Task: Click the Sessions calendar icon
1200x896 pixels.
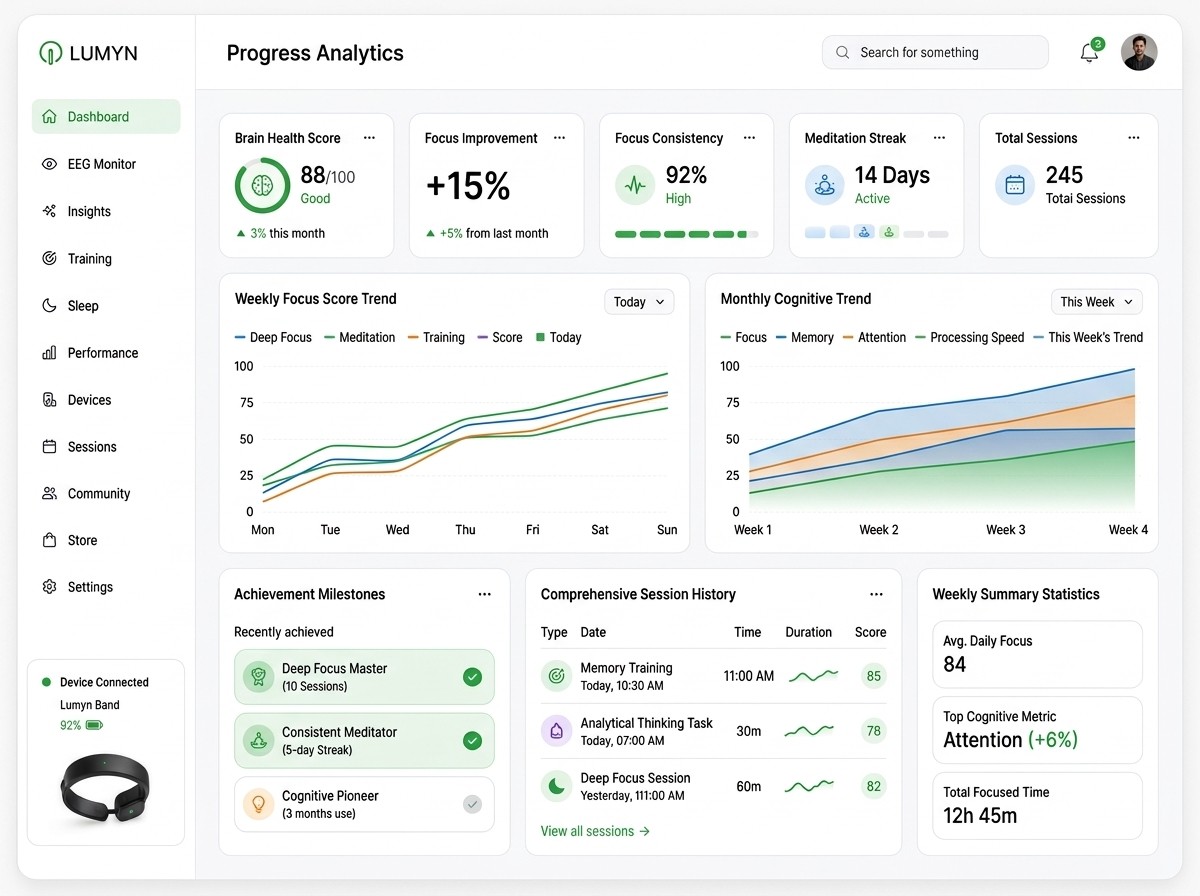Action: click(x=49, y=447)
